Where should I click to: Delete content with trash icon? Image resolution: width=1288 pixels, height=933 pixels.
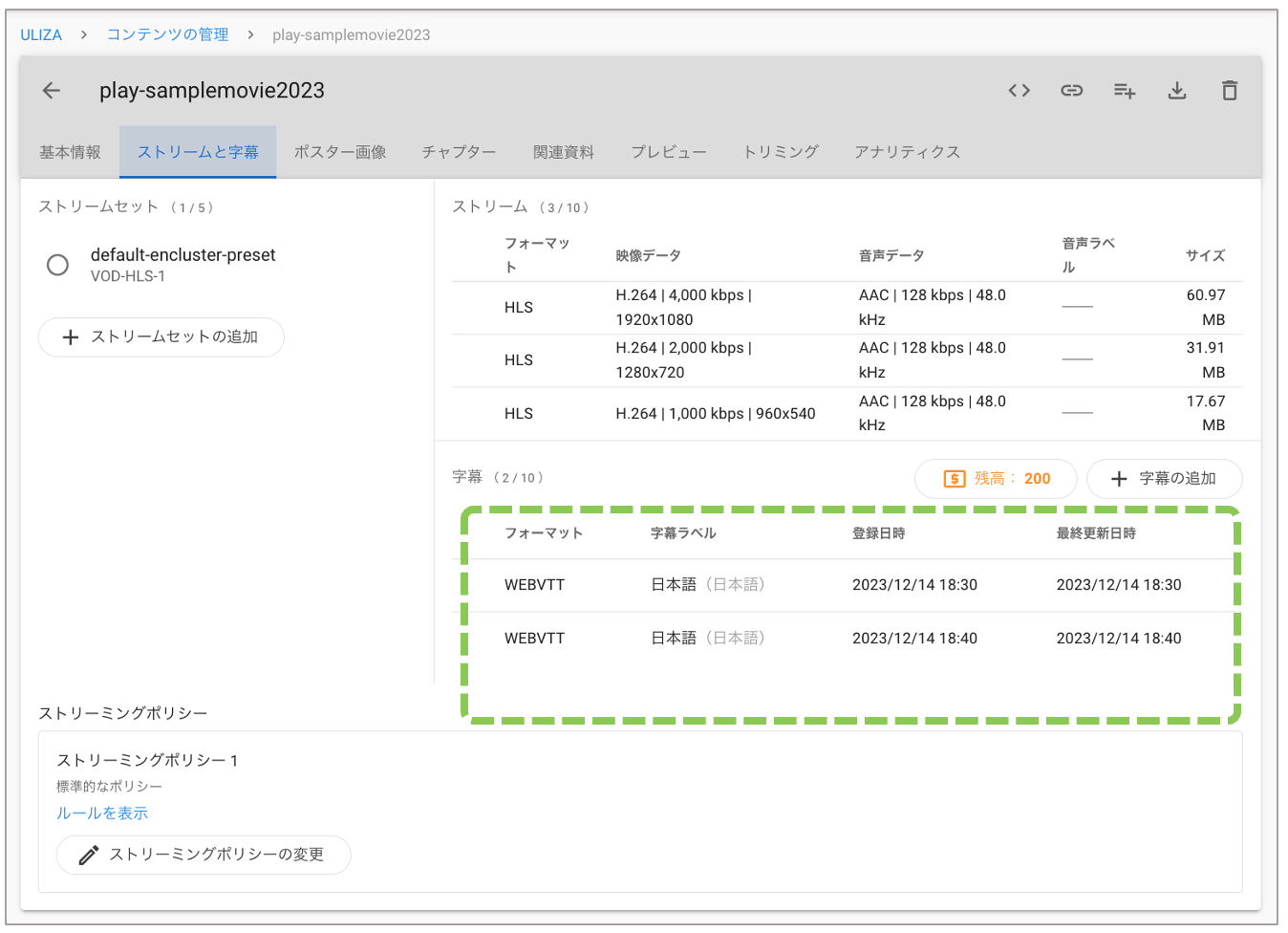[1230, 91]
